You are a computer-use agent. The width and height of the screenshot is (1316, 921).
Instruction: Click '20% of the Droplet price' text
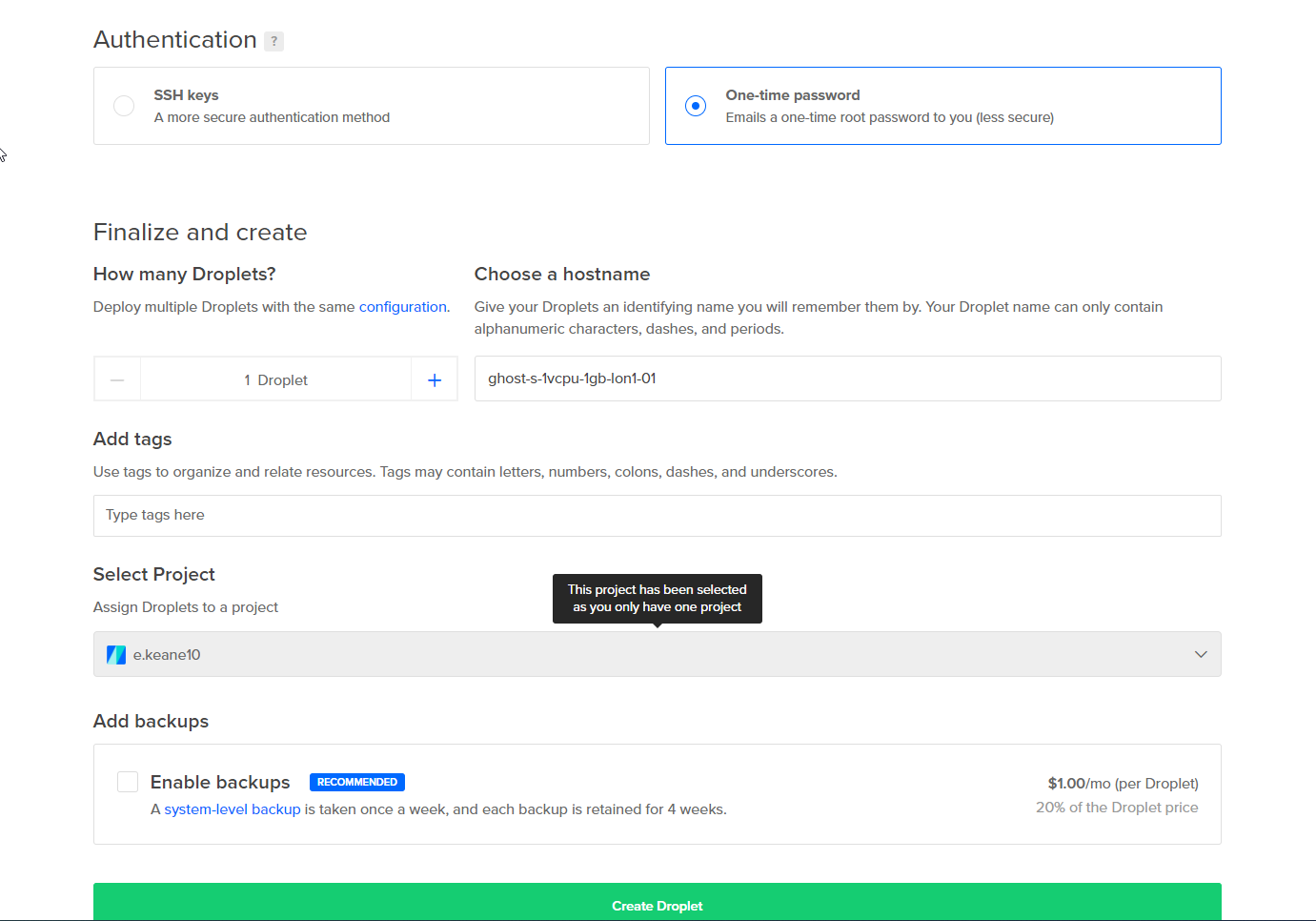(x=1117, y=808)
